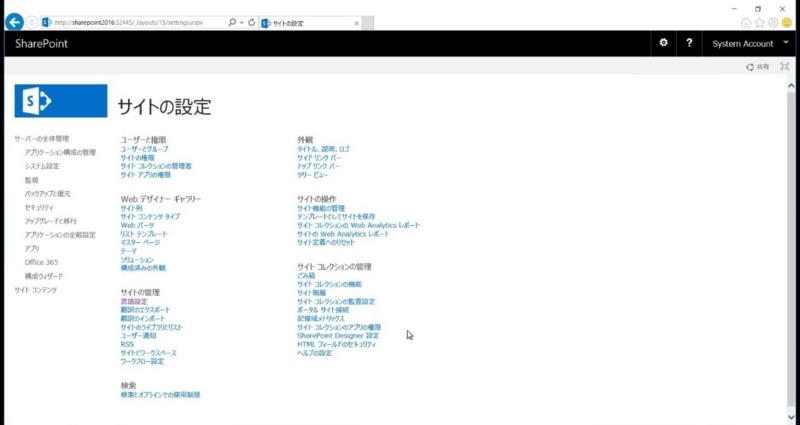Open システム設定 in left navigation
The height and width of the screenshot is (425, 800).
pos(42,166)
